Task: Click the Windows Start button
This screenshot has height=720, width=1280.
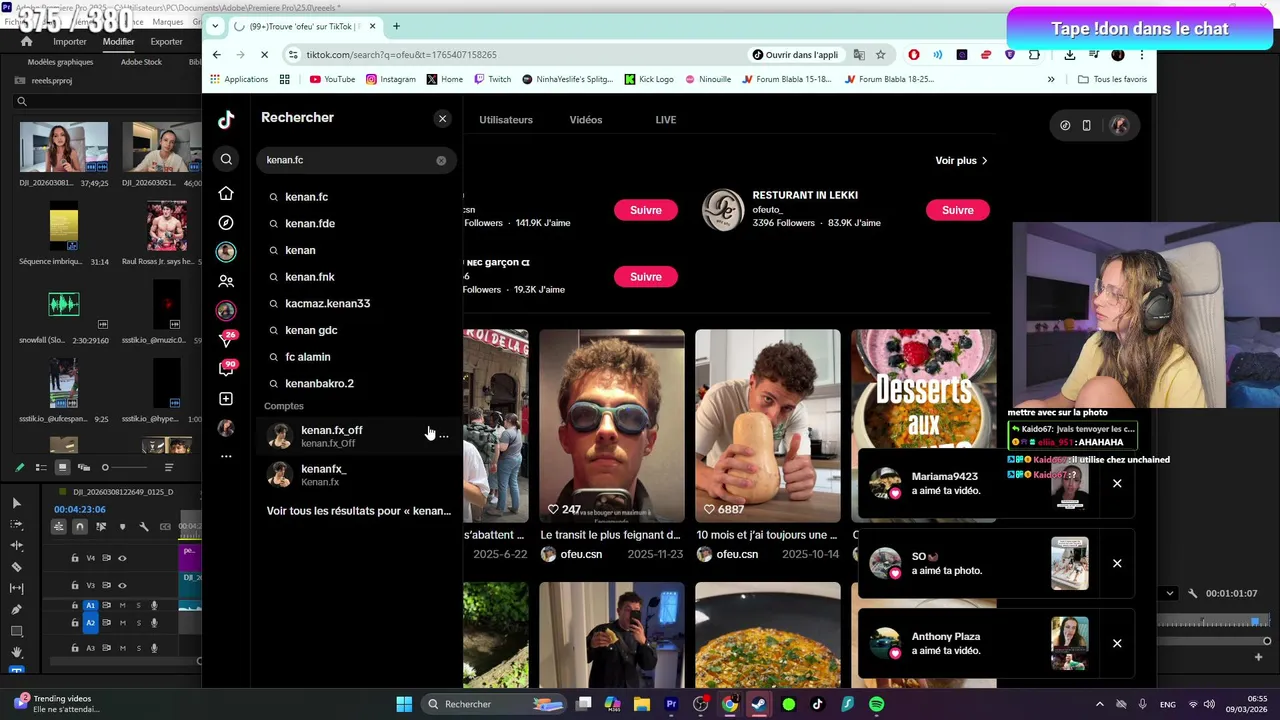Action: (x=404, y=704)
